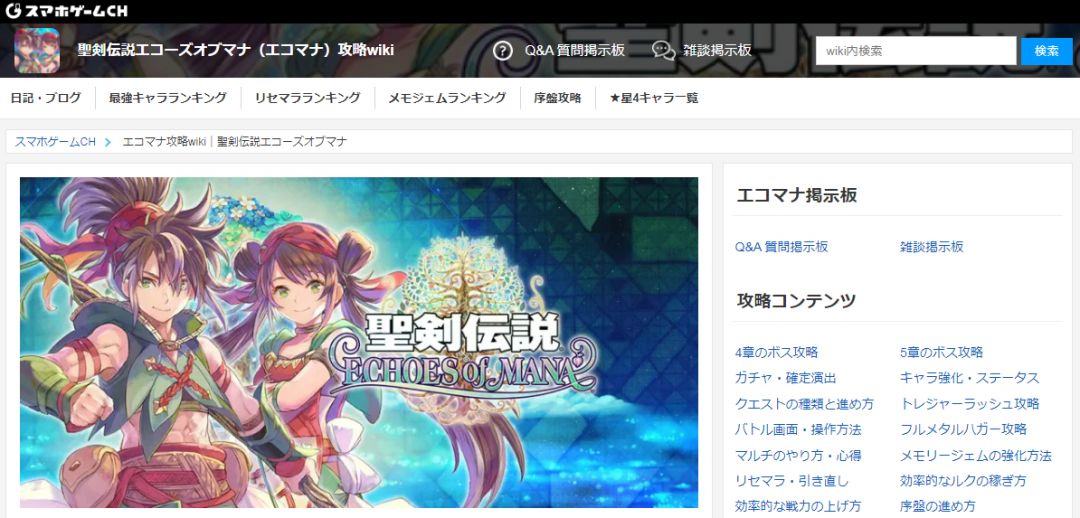Screen dimensions: 1080x518
Task: Open the game app icon thumbnail
Action: pyautogui.click(x=37, y=50)
